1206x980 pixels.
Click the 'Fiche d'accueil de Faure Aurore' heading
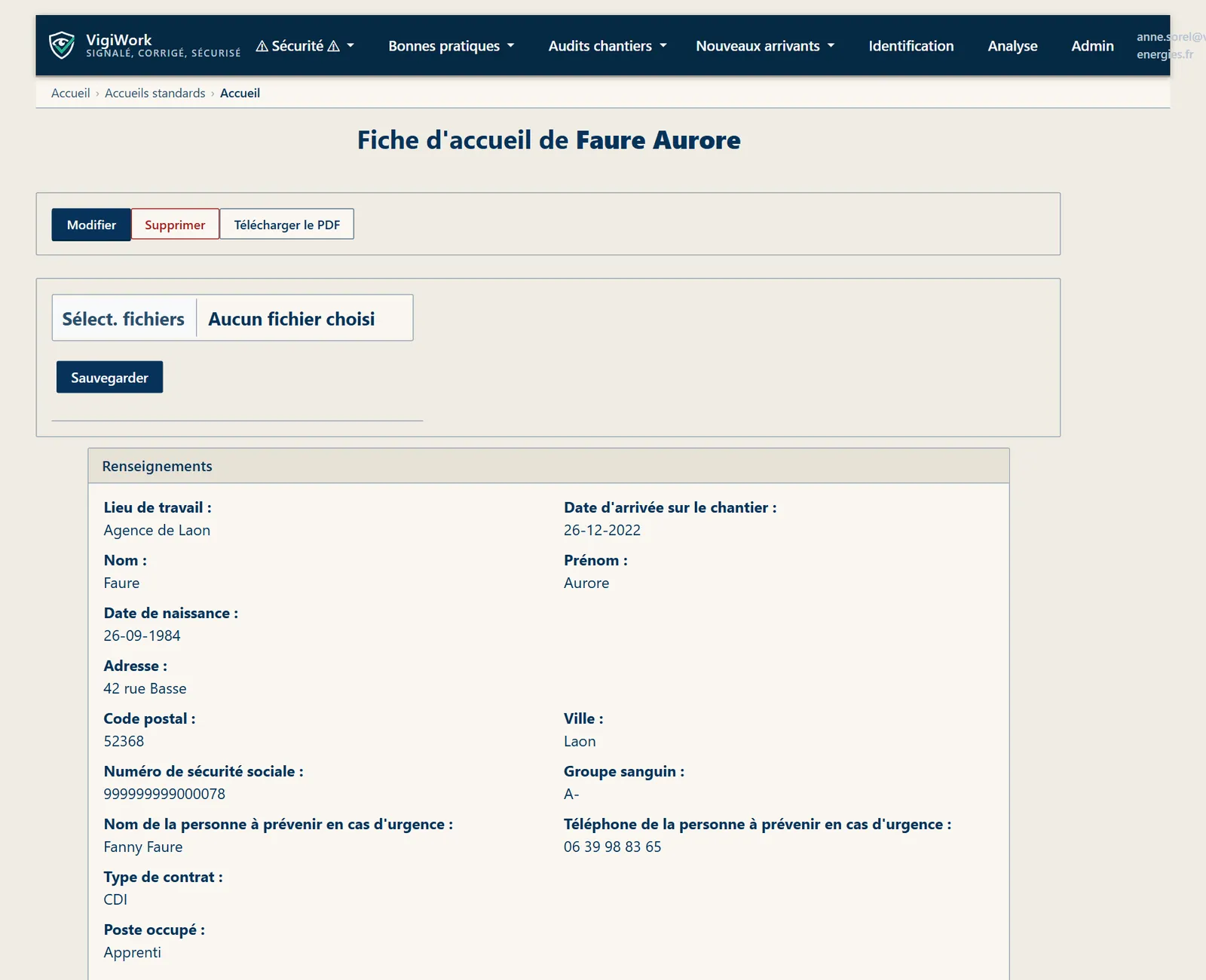pyautogui.click(x=549, y=140)
